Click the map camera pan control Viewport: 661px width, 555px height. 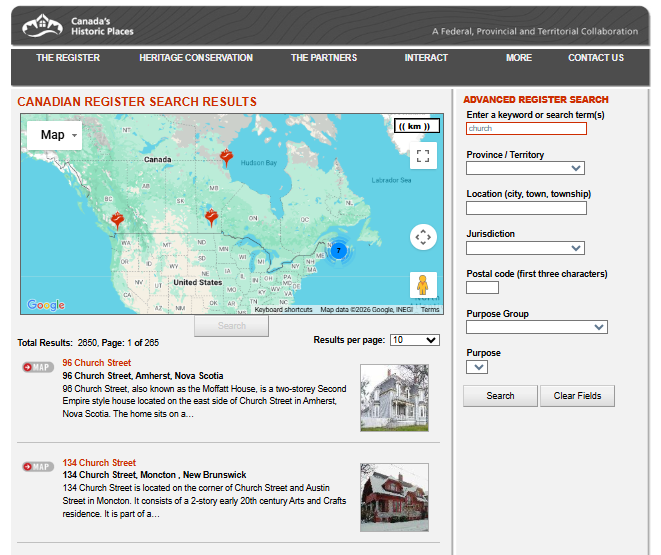[423, 237]
